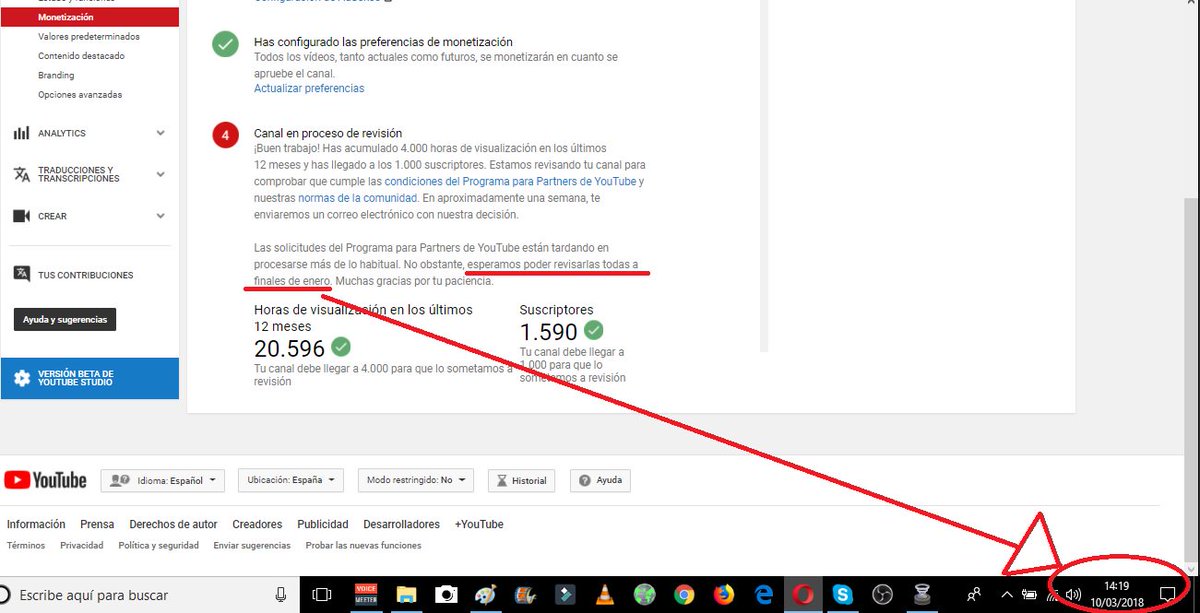
Task: Open condiciones del Programa para Partners link
Action: coord(510,182)
